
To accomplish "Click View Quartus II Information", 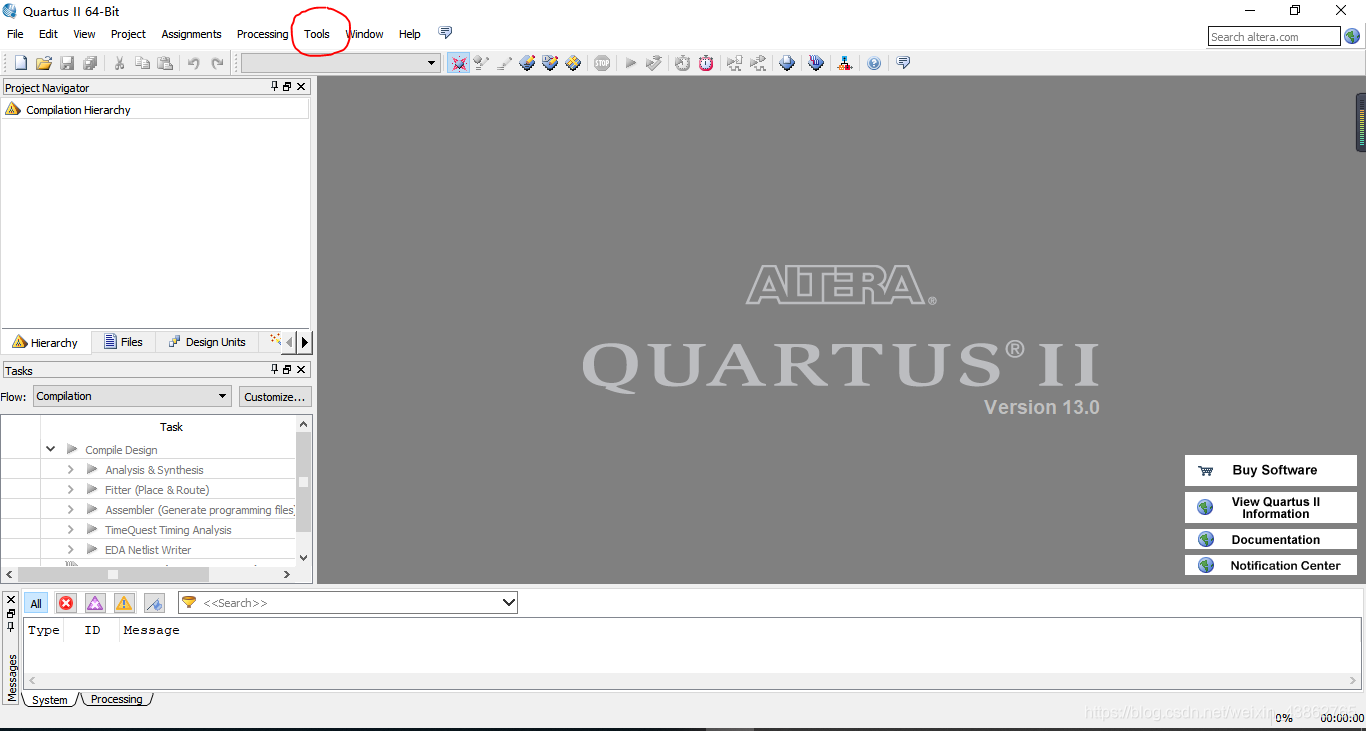I will (1270, 508).
